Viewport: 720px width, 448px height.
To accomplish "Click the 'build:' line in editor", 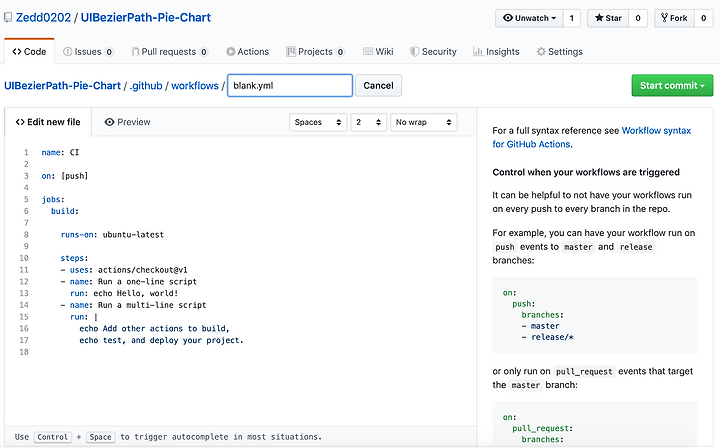I will click(65, 211).
